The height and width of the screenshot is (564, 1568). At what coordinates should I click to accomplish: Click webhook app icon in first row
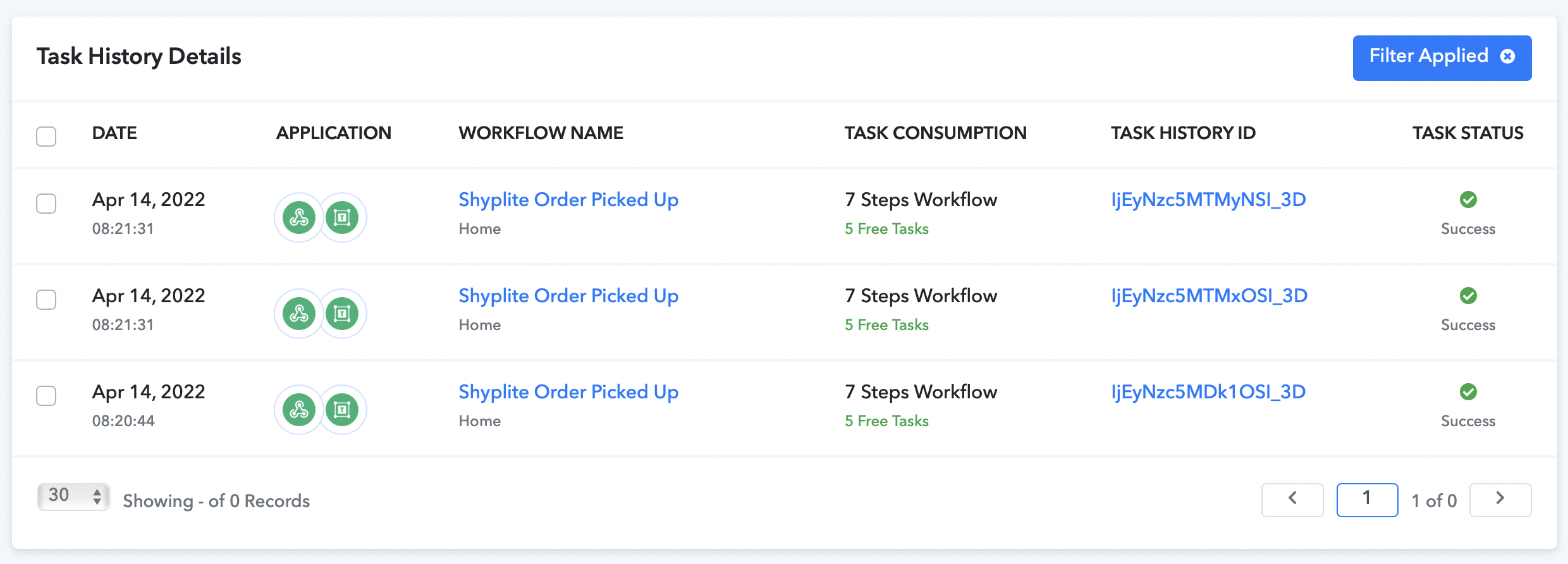click(x=299, y=218)
